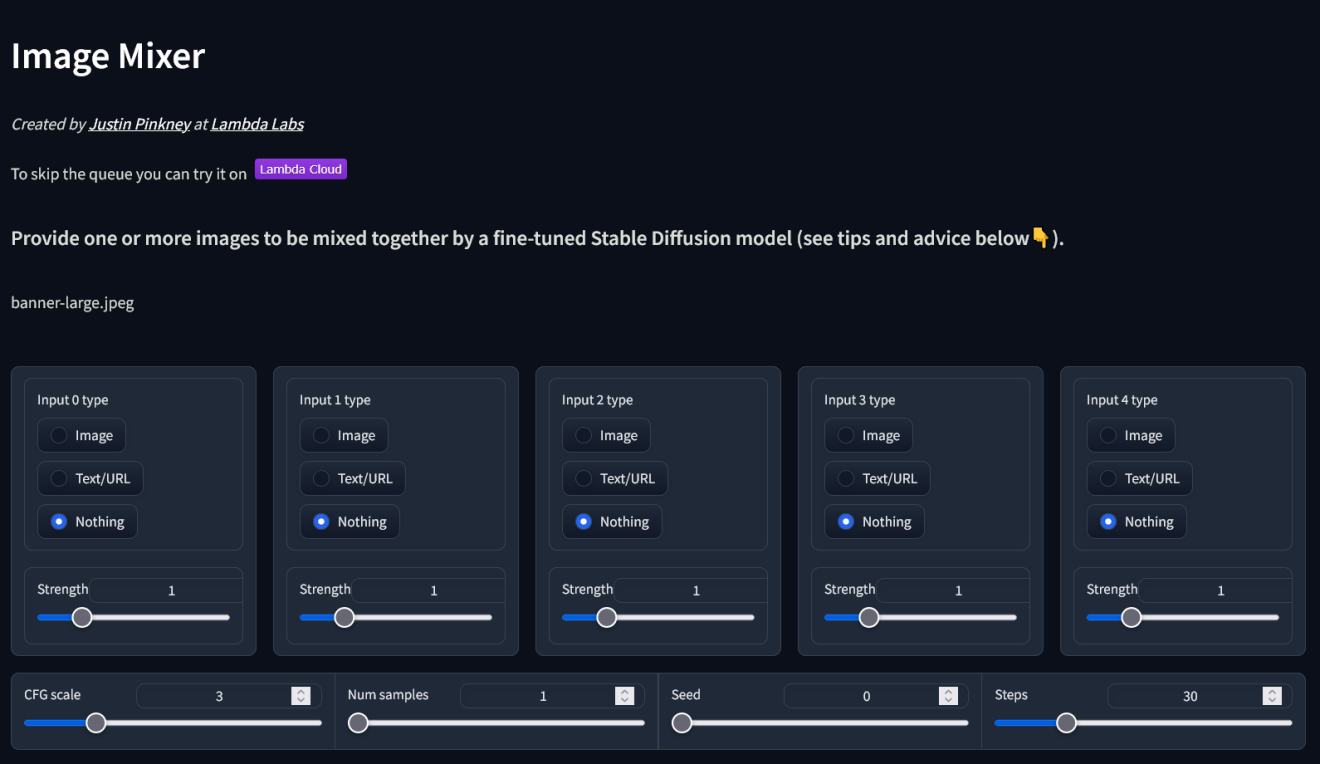This screenshot has width=1320, height=764.
Task: Increment Num samples using its stepper arrow
Action: pos(623,690)
